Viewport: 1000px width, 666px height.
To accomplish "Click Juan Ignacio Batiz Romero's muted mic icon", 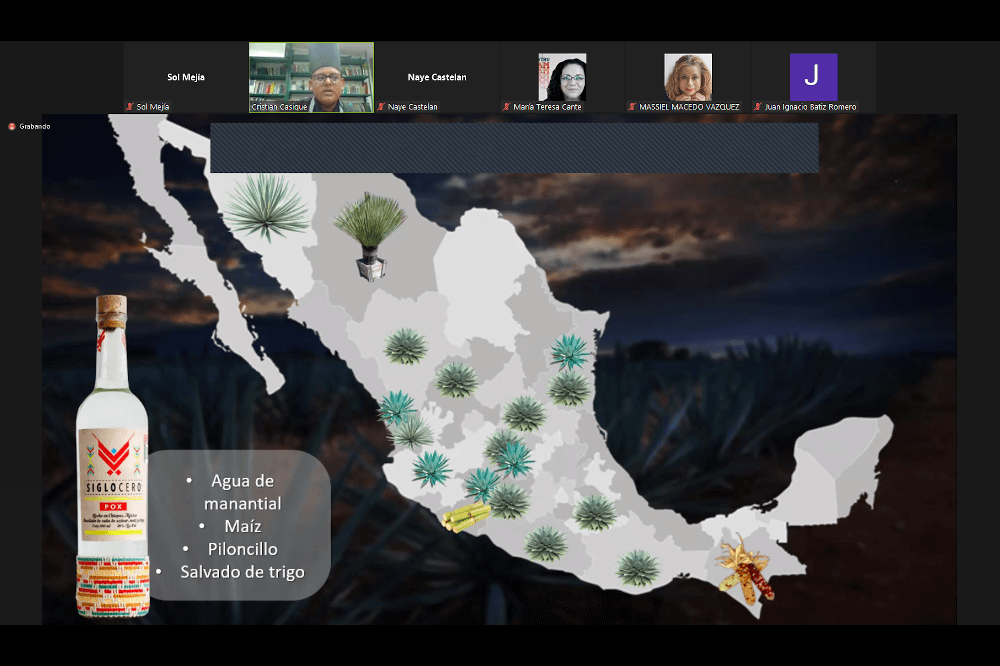I will pos(758,107).
